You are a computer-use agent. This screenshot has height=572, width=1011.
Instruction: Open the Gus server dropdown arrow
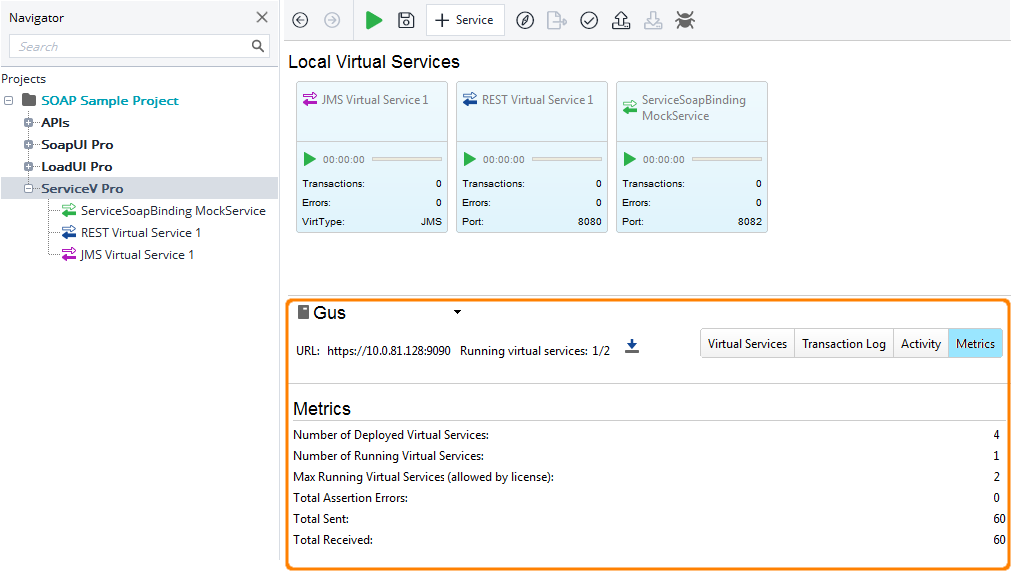click(x=457, y=312)
